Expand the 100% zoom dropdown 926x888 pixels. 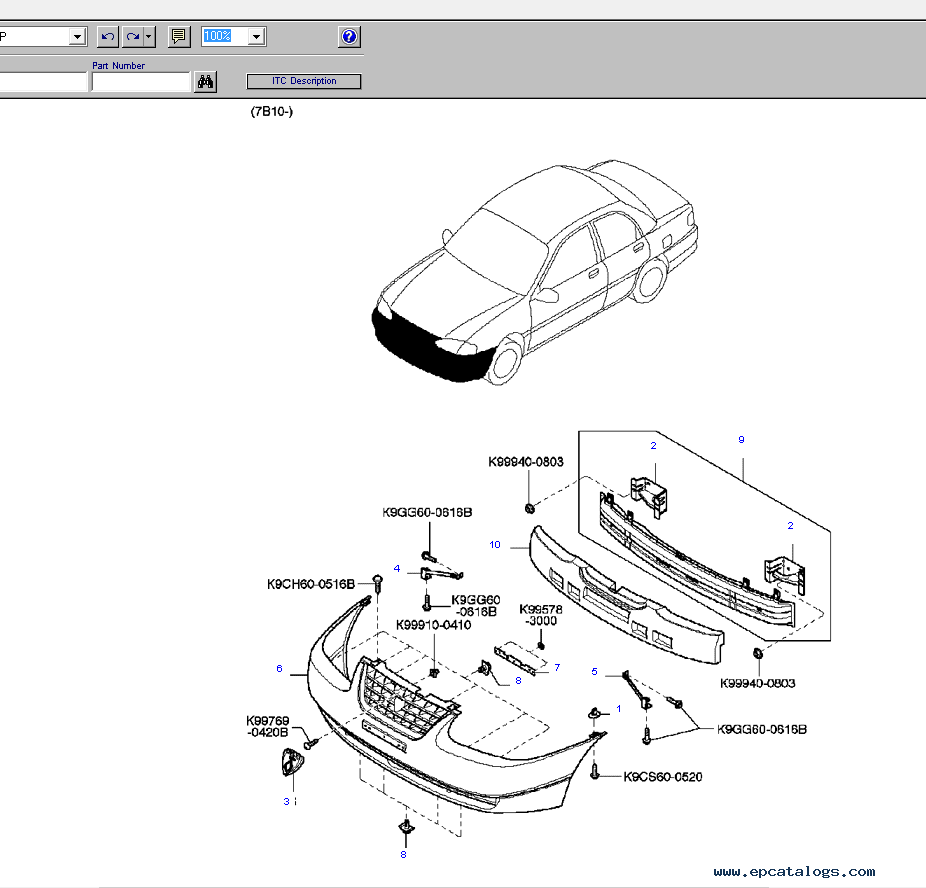pos(256,37)
